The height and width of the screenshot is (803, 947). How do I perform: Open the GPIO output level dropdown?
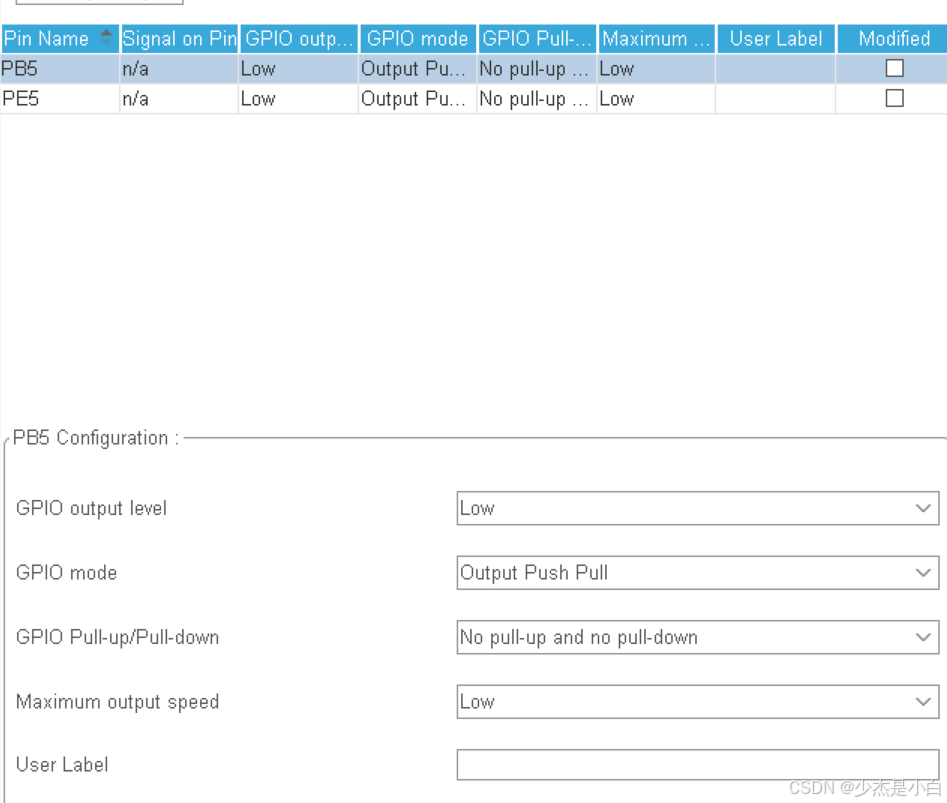pyautogui.click(x=698, y=508)
